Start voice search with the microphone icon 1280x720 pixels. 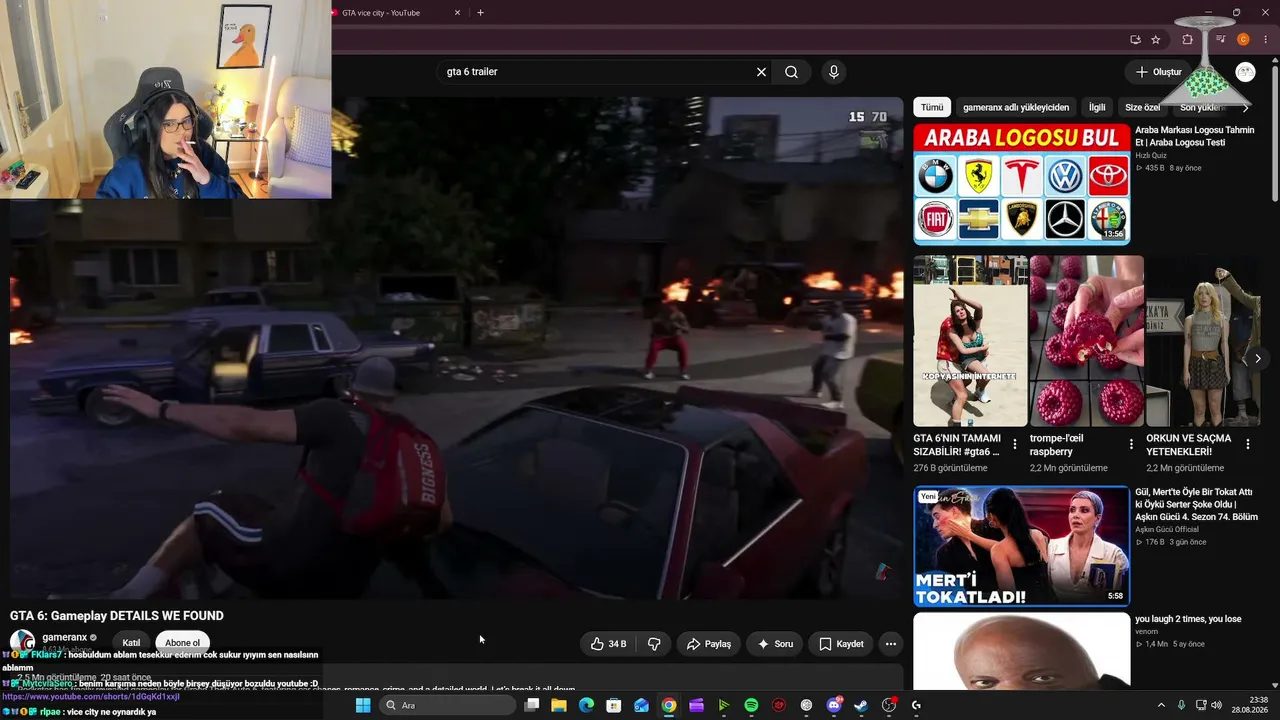833,72
